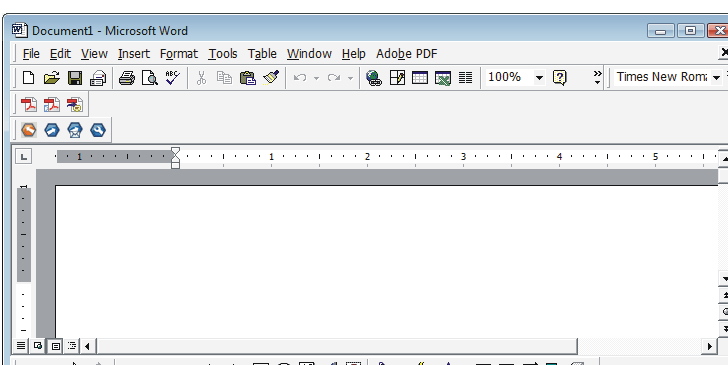This screenshot has width=728, height=365.
Task: Toggle Normal View button at bottom left
Action: pos(21,345)
